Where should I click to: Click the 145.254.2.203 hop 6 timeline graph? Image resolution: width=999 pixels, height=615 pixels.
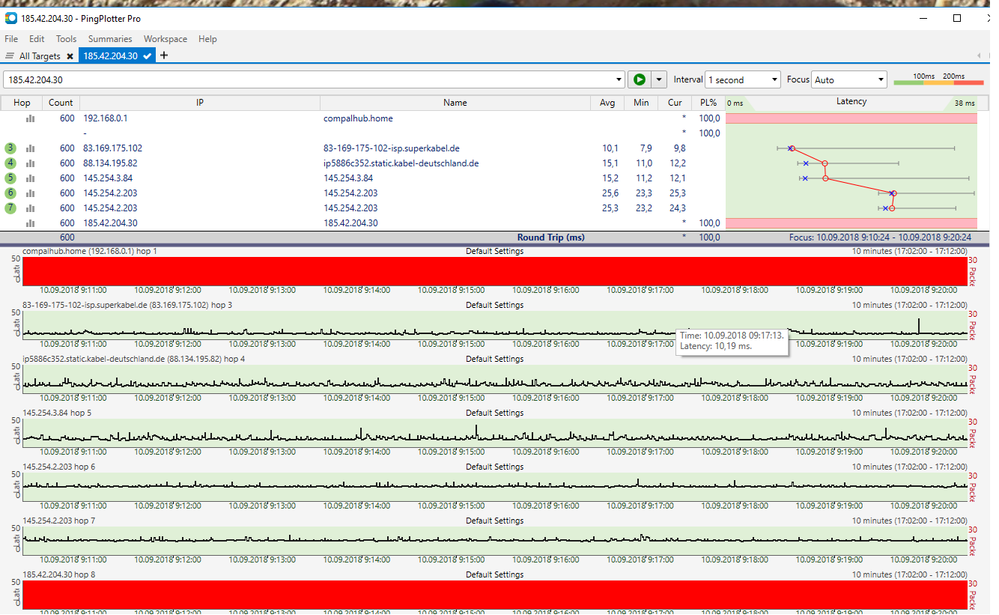[495, 487]
